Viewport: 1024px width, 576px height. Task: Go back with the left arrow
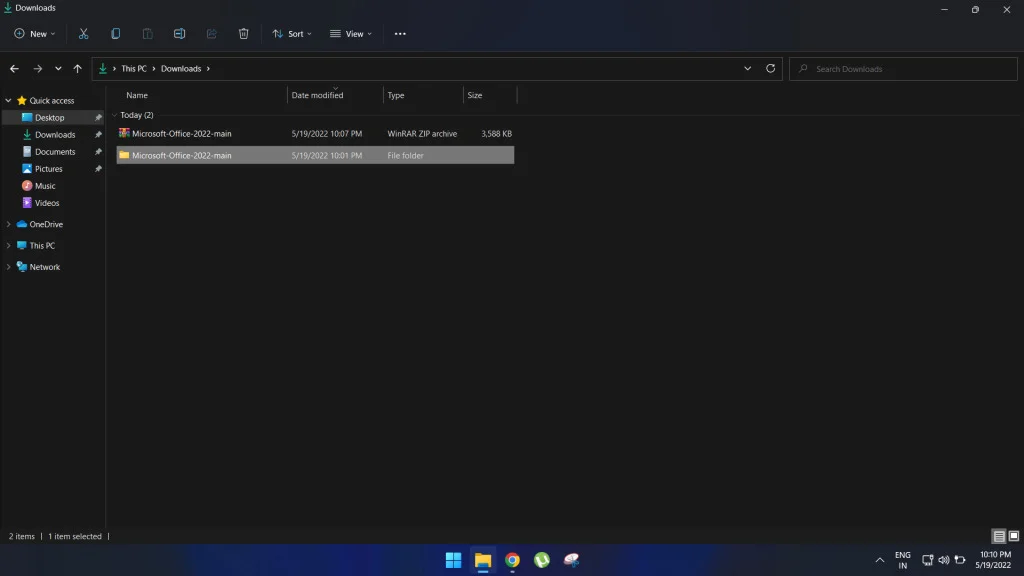(x=14, y=69)
